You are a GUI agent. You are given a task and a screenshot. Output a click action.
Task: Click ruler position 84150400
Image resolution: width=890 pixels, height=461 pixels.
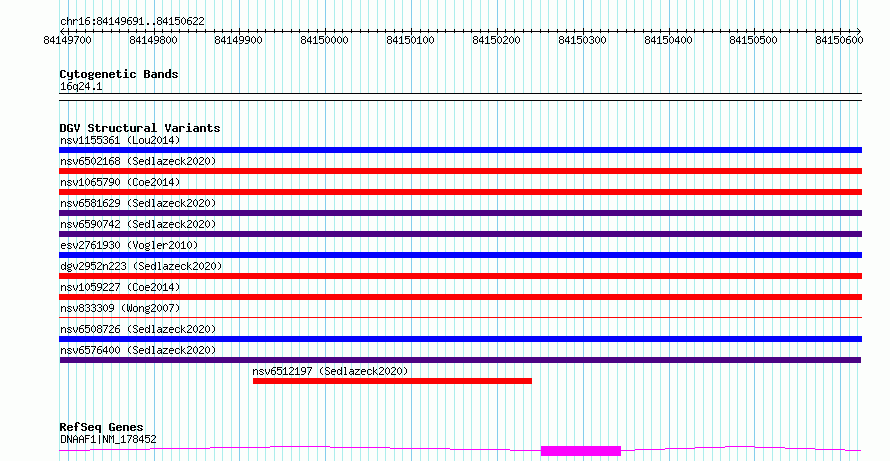pyautogui.click(x=668, y=40)
